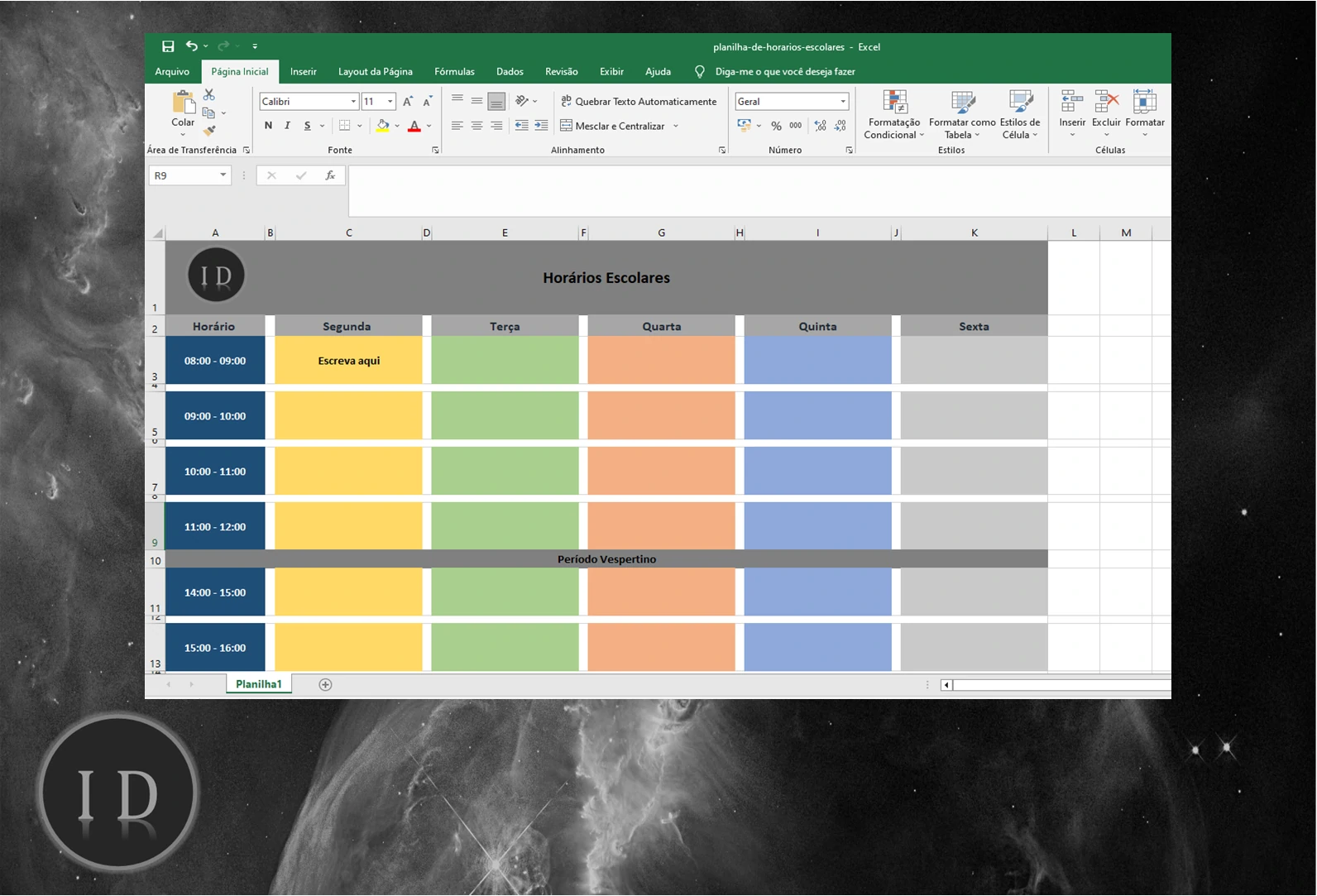Viewport: 1317px width, 896px height.
Task: Switch to the Layout da Página tab
Action: click(x=375, y=72)
